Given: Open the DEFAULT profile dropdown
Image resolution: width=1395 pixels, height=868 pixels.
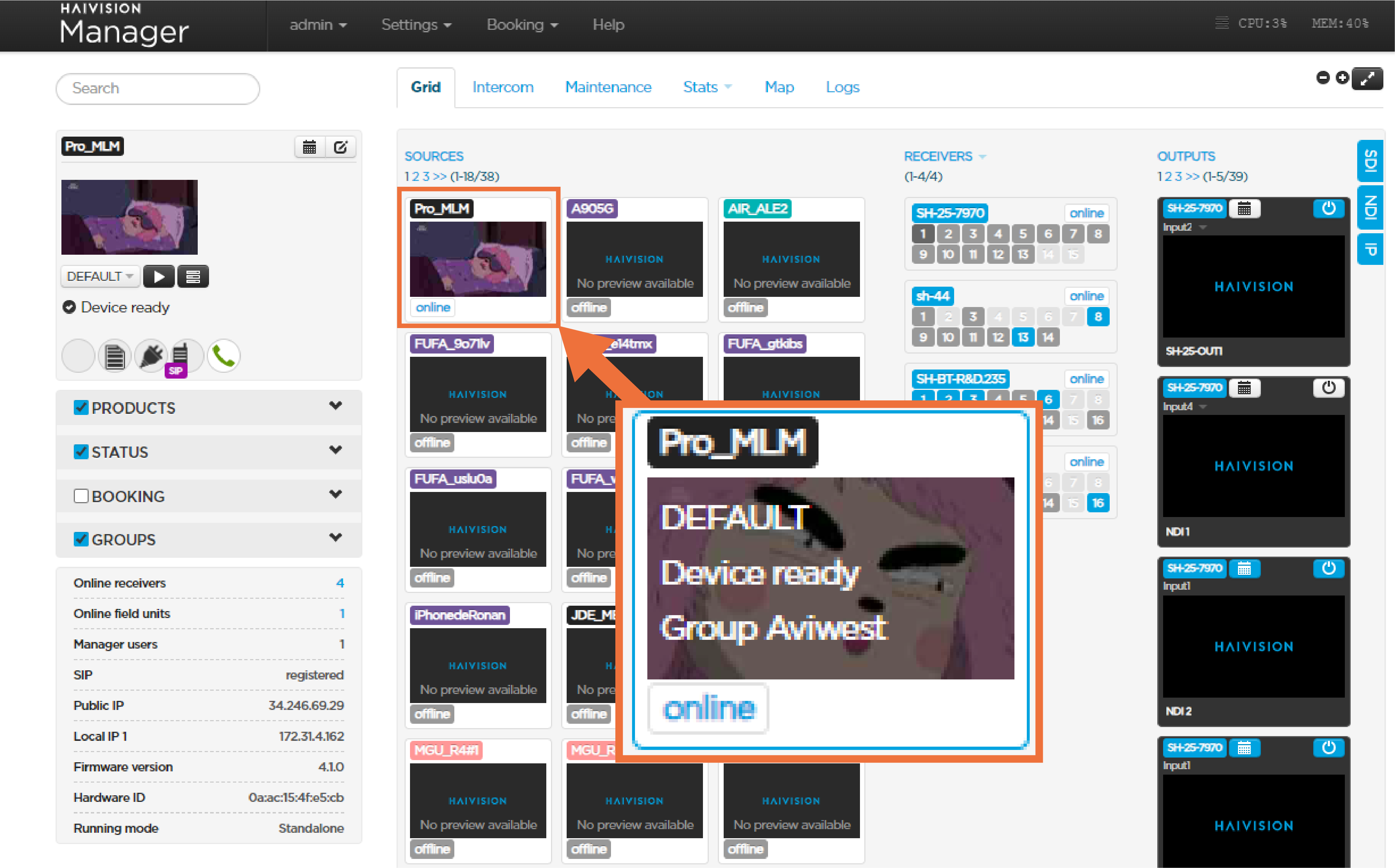Looking at the screenshot, I should [x=101, y=277].
